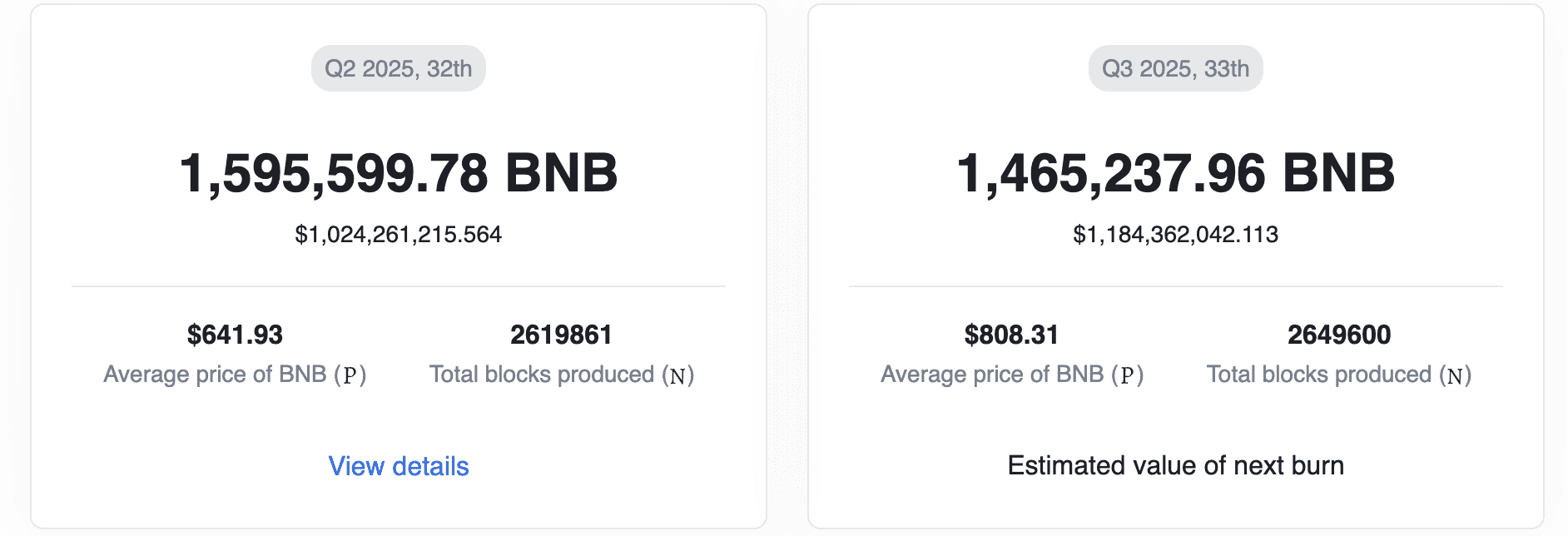
Task: Click Estimated value of next burn text
Action: click(x=1176, y=465)
